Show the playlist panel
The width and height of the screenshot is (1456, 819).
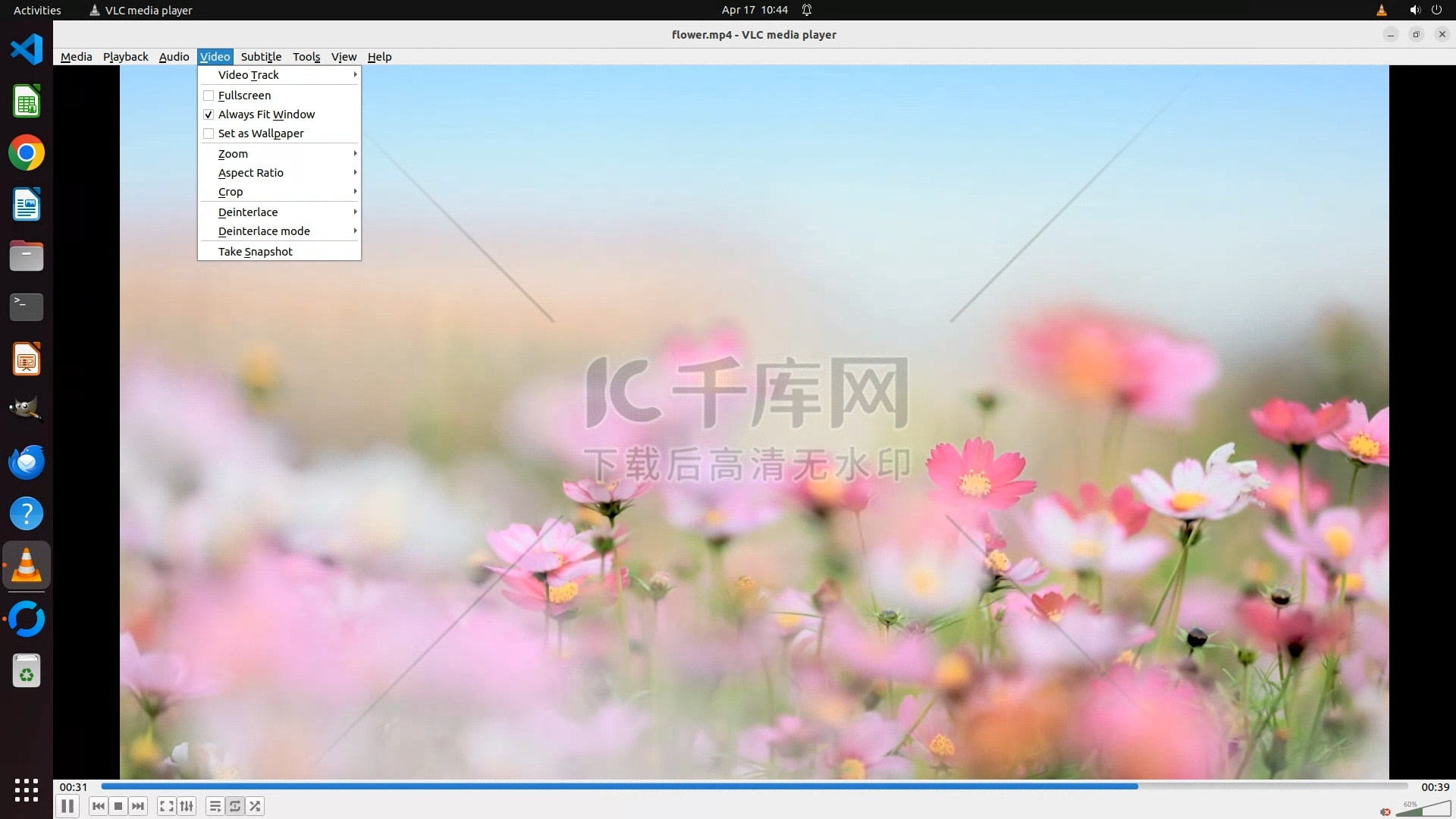(x=215, y=806)
